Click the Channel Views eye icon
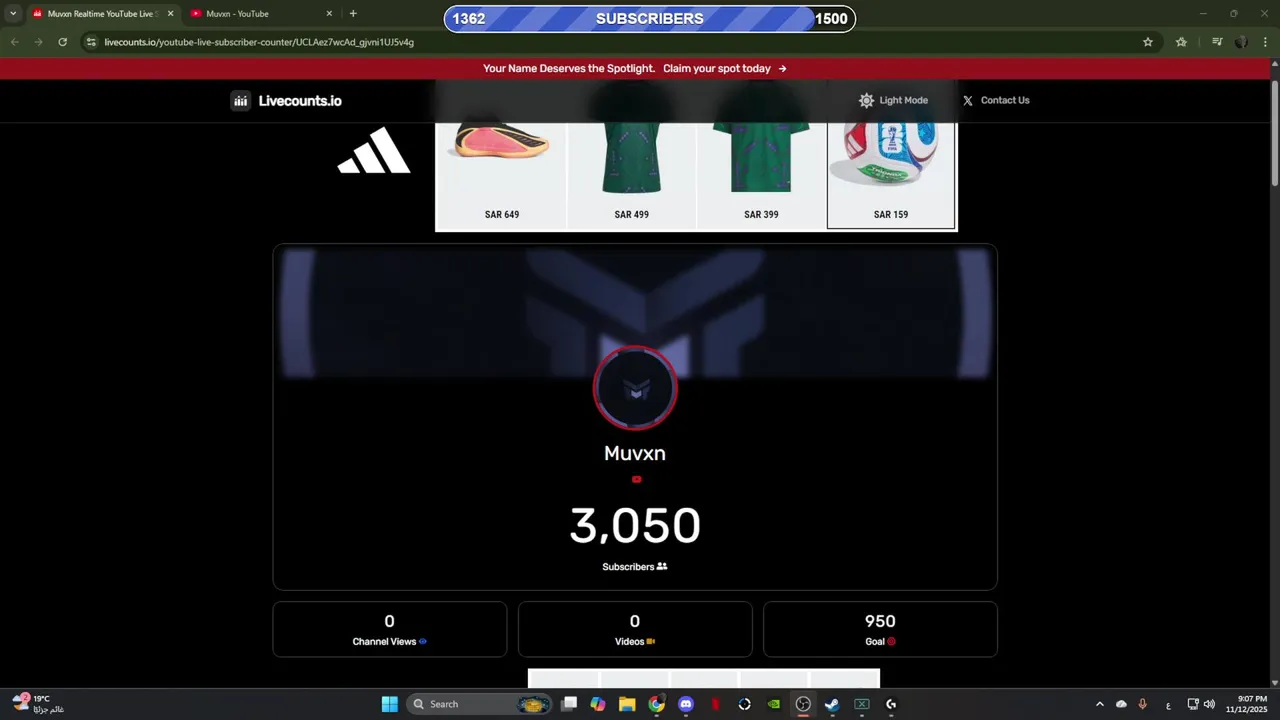This screenshot has width=1280, height=720. pos(423,641)
